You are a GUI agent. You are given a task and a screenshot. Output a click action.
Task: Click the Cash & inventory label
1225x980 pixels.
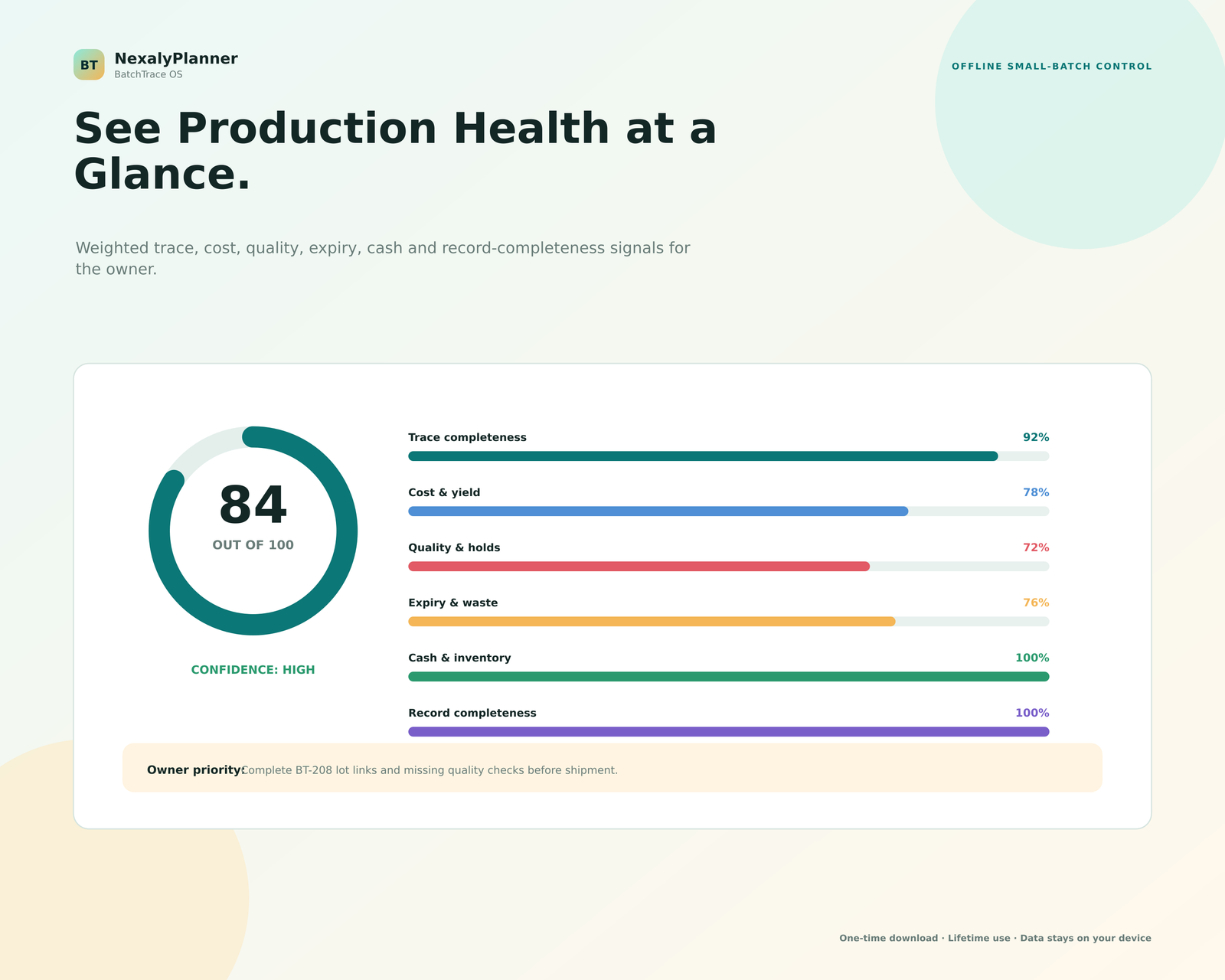tap(459, 658)
